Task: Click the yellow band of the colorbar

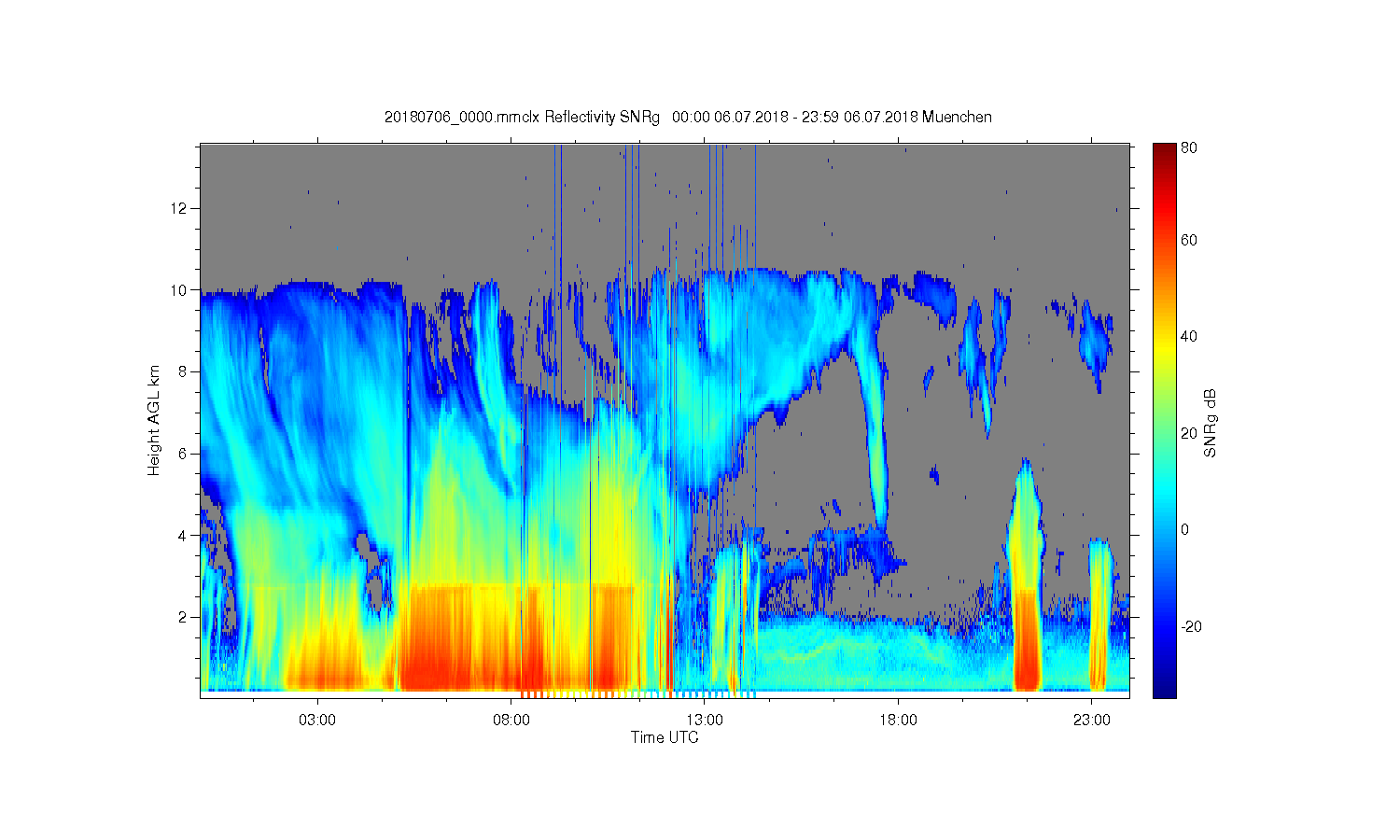Action: tap(1164, 348)
